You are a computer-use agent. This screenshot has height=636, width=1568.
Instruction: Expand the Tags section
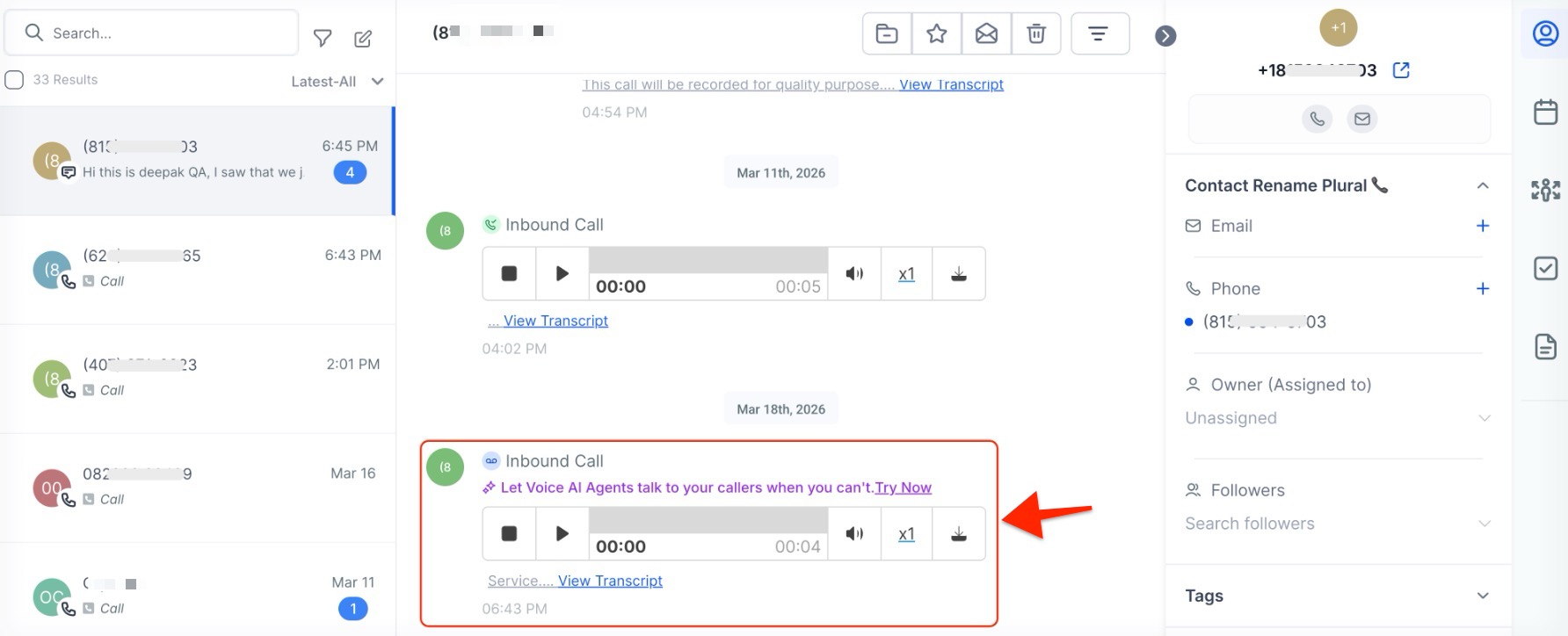click(1482, 596)
